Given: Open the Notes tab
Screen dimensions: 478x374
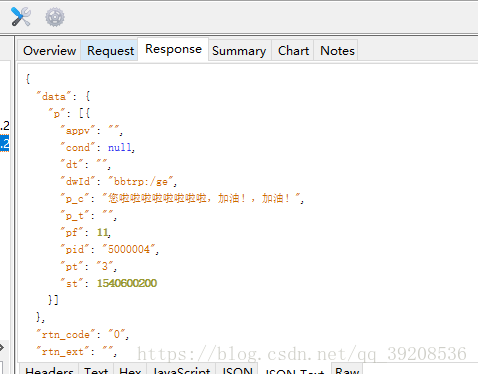Looking at the screenshot, I should tap(337, 51).
